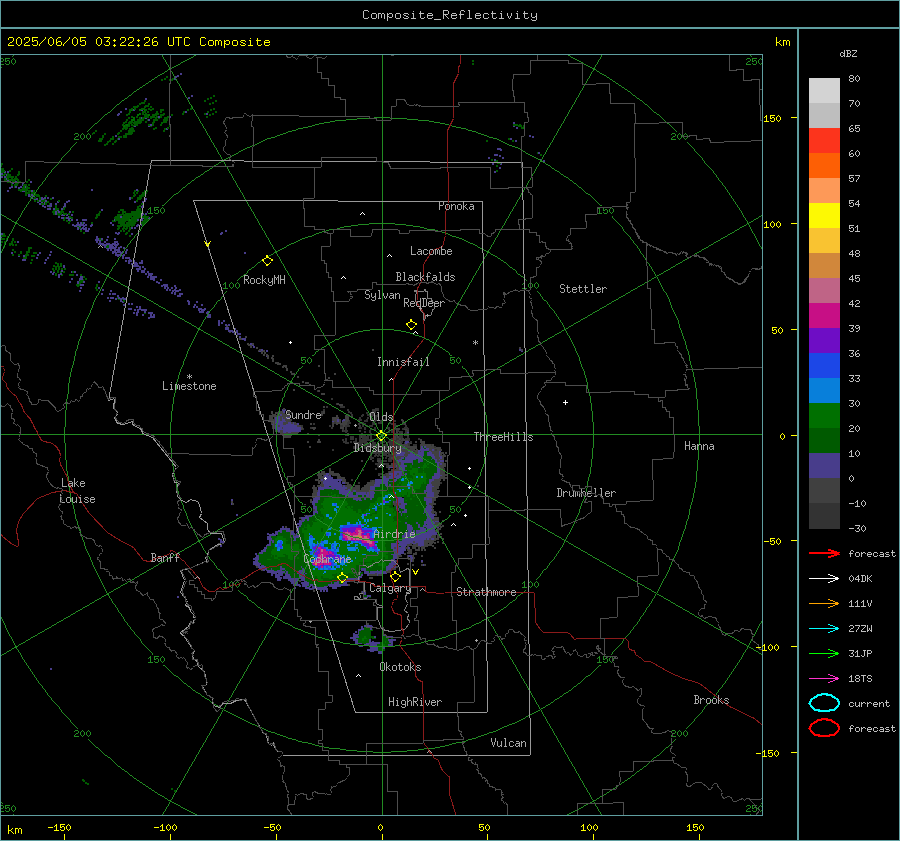Click the Airdrie city label
Image resolution: width=900 pixels, height=841 pixels.
[x=394, y=534]
